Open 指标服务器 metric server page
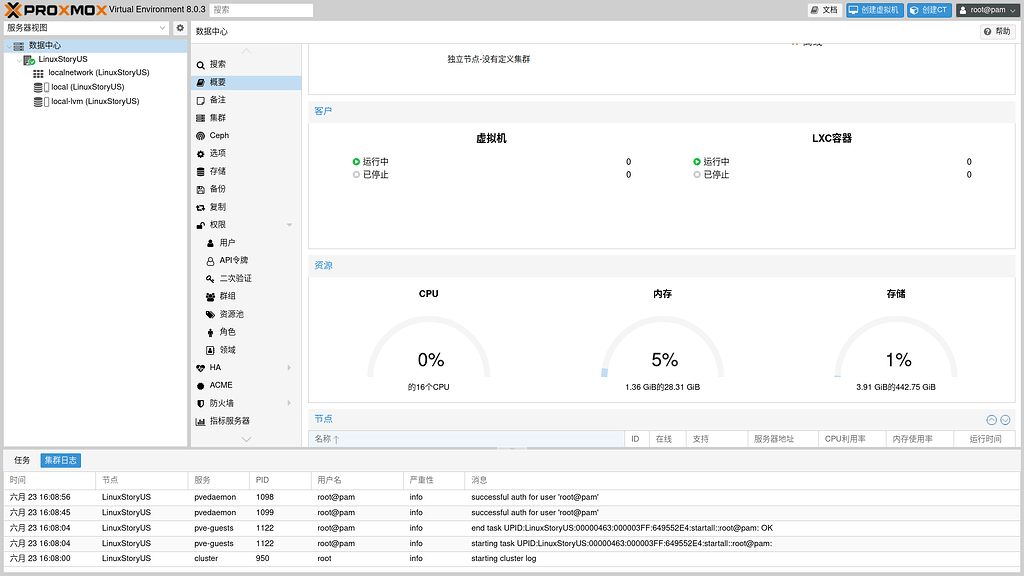The image size is (1024, 576). (229, 421)
